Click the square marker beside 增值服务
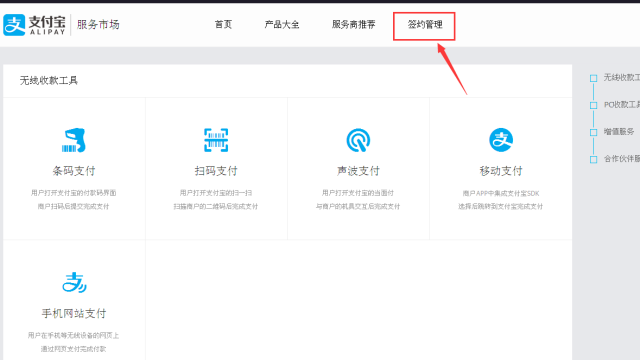Screen dimensions: 640x360 click(593, 132)
